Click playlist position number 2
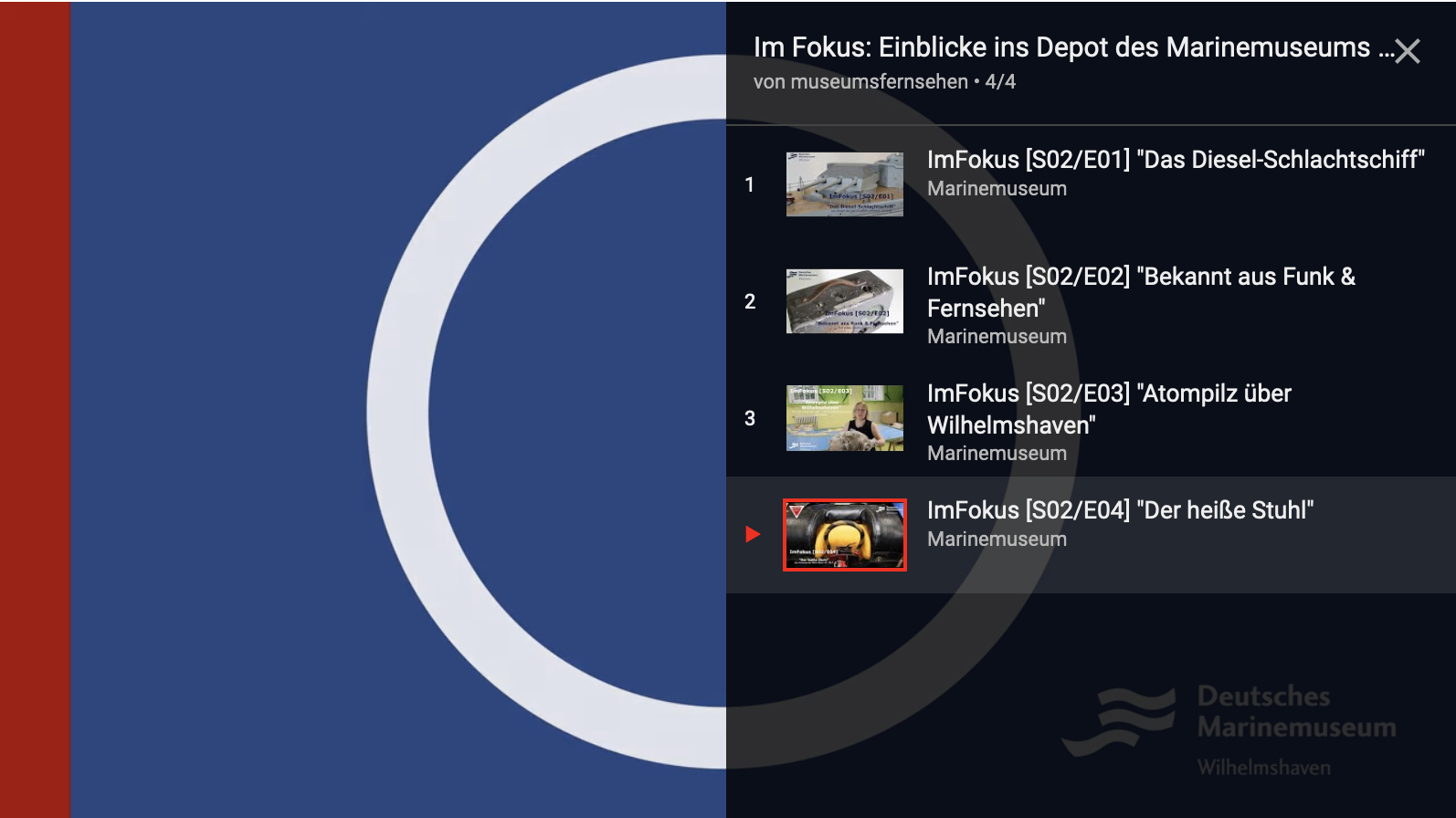 tap(750, 302)
